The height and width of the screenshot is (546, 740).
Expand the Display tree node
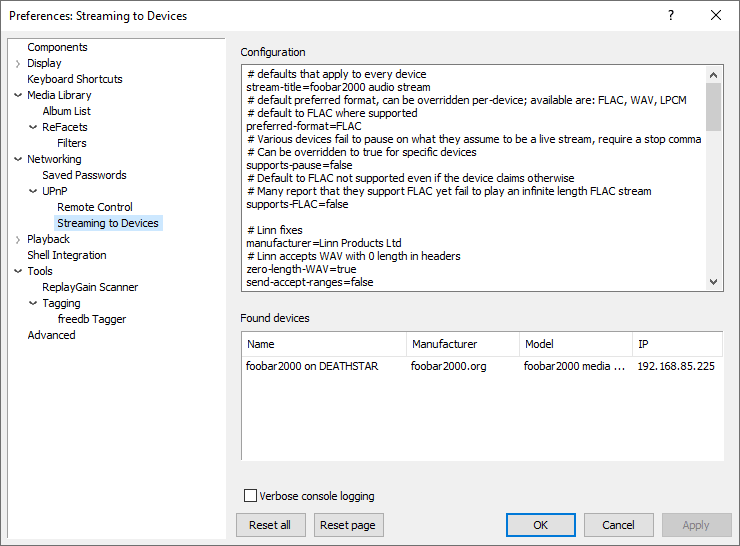pos(17,64)
